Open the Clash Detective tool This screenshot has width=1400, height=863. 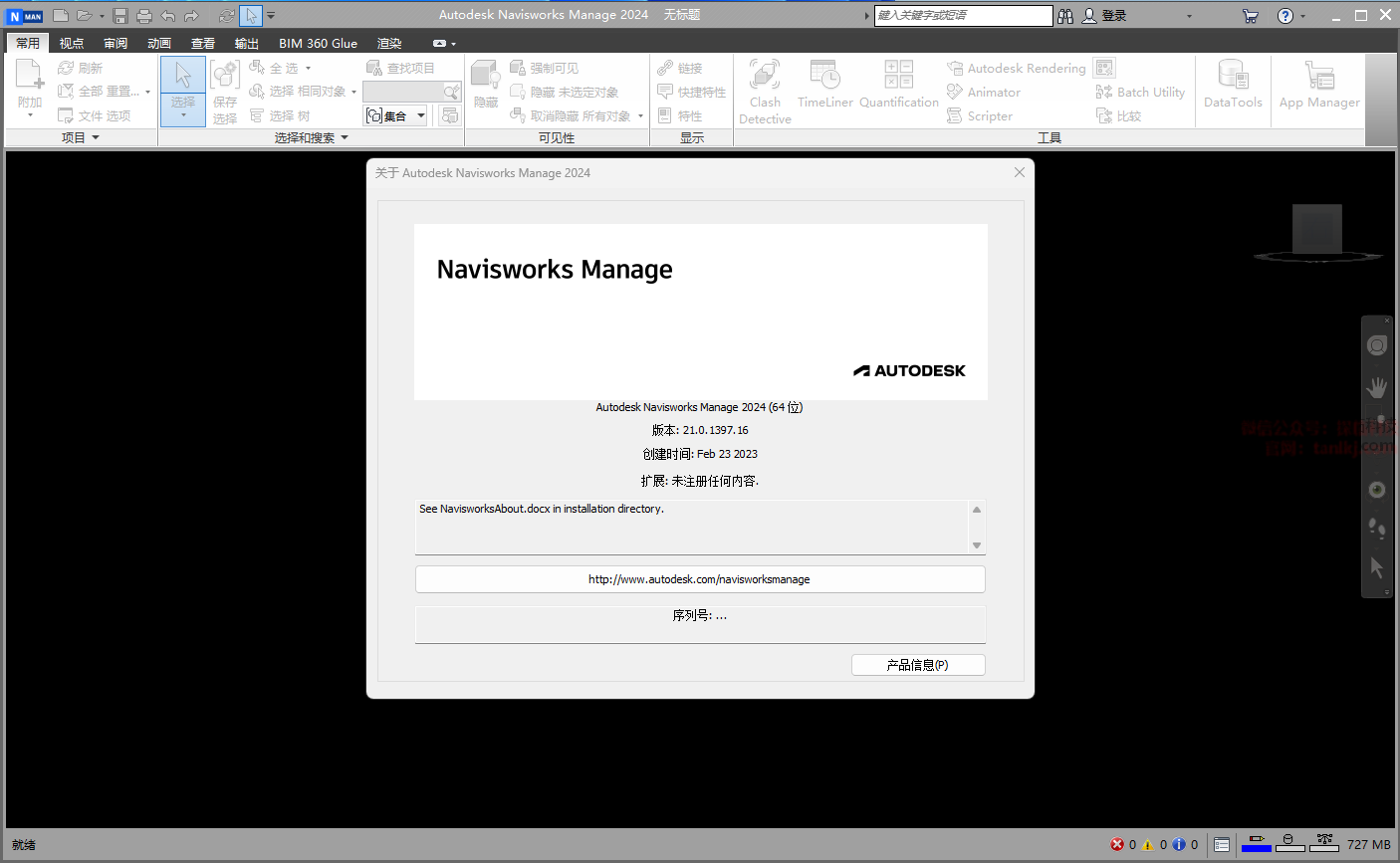click(765, 90)
